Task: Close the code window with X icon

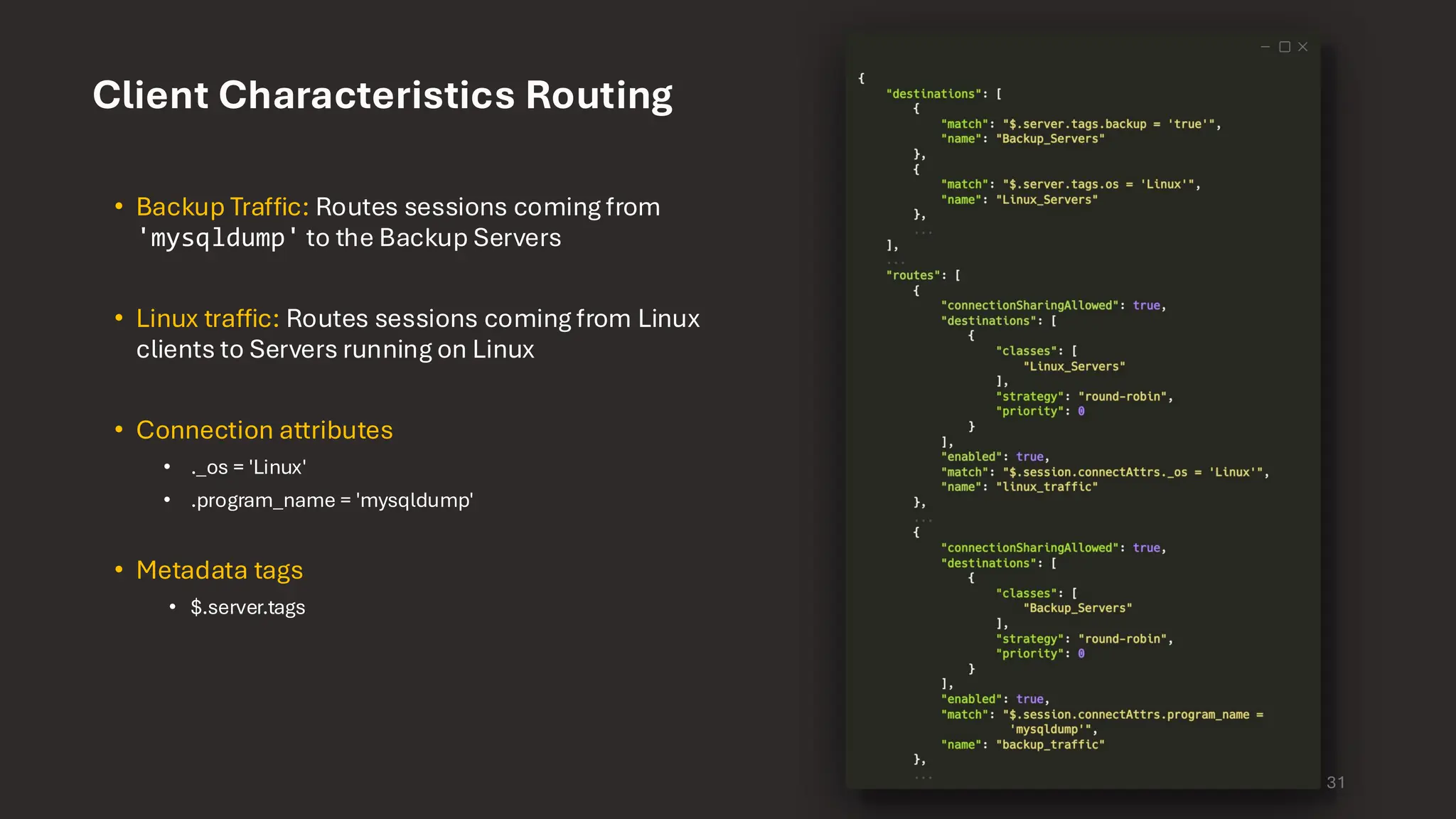Action: pyautogui.click(x=1302, y=47)
